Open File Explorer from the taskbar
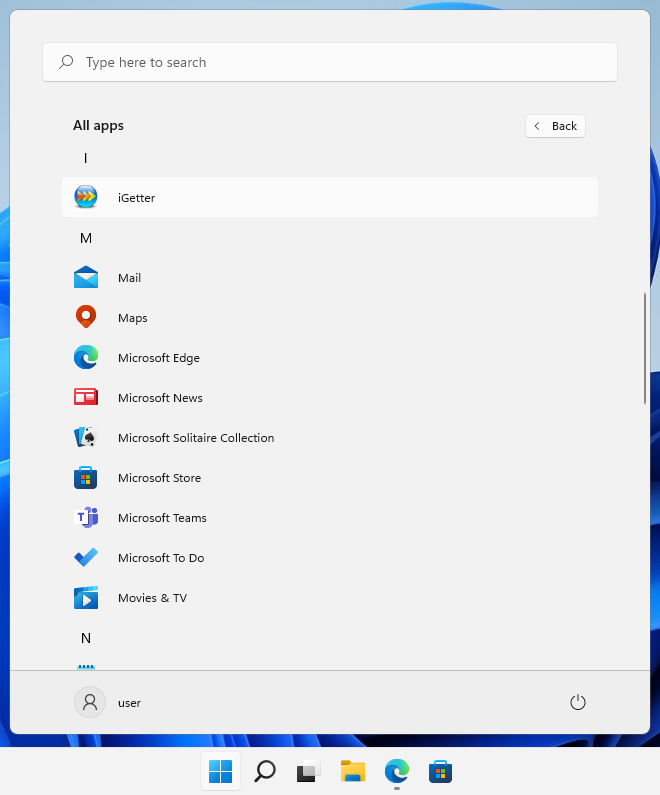The height and width of the screenshot is (795, 660). tap(352, 771)
